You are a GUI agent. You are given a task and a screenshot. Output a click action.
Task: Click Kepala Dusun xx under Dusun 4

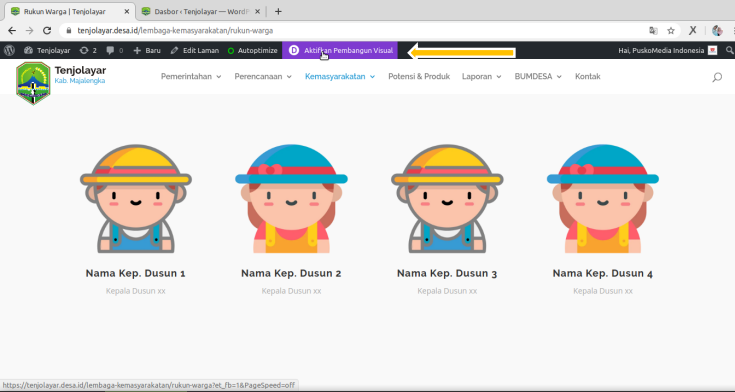coord(603,291)
